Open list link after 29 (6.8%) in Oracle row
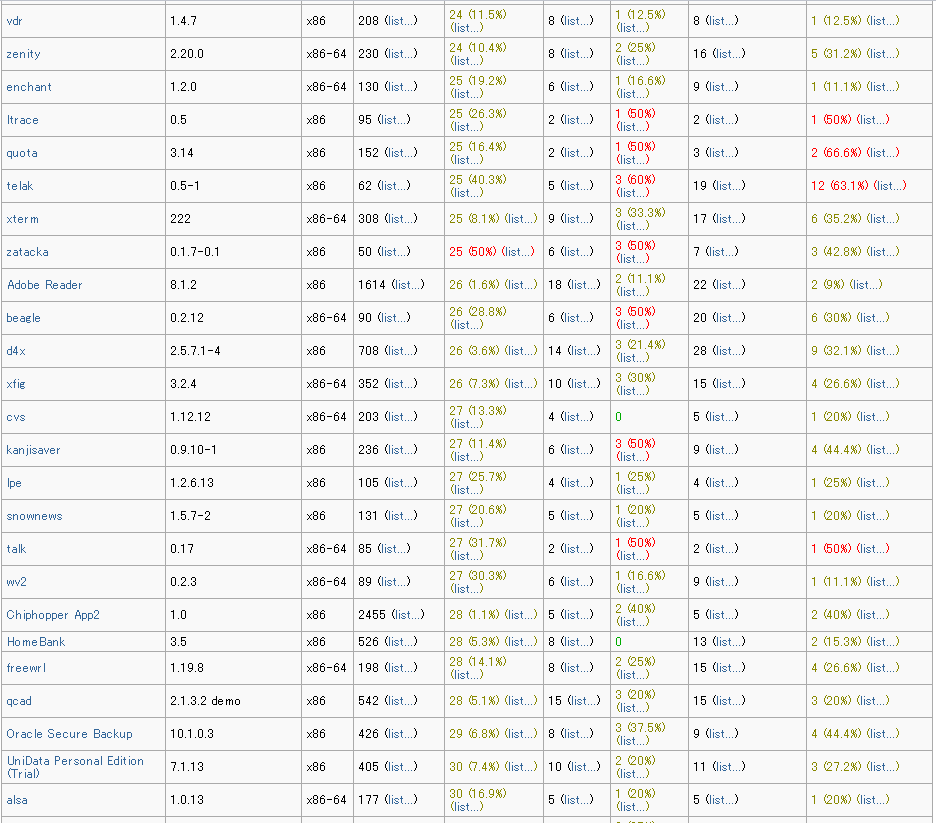 pyautogui.click(x=521, y=734)
